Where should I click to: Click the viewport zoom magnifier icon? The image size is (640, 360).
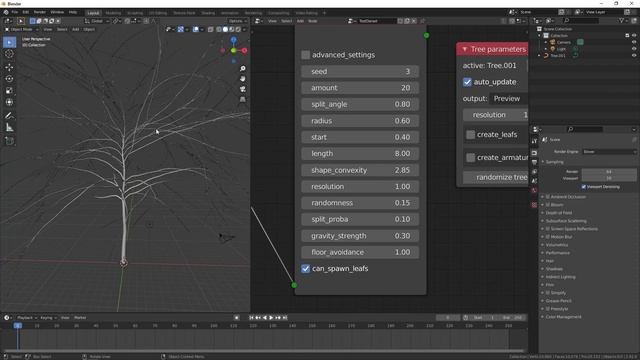pyautogui.click(x=243, y=69)
